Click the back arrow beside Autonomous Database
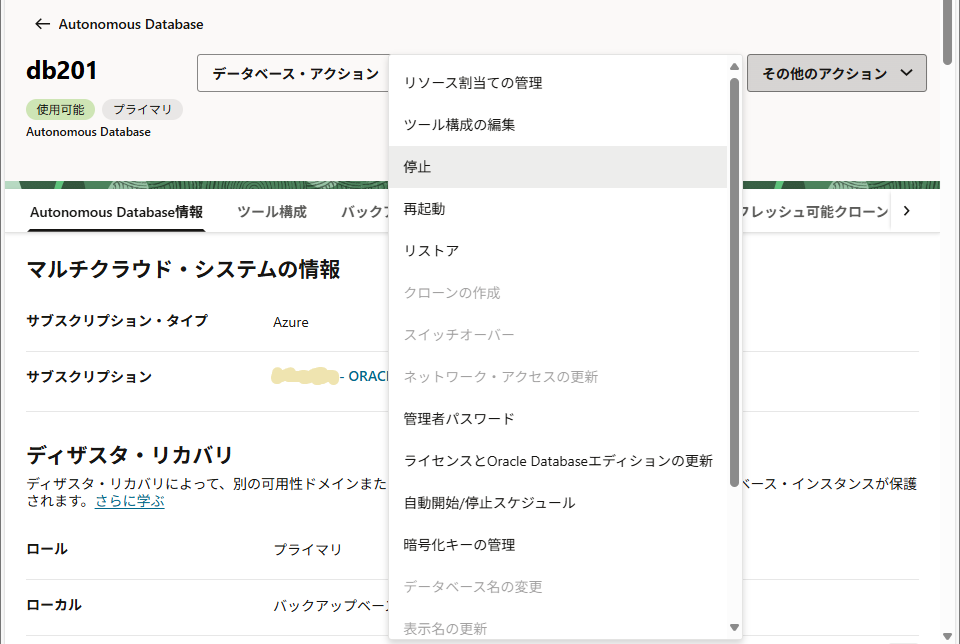The width and height of the screenshot is (960, 644). (x=42, y=24)
